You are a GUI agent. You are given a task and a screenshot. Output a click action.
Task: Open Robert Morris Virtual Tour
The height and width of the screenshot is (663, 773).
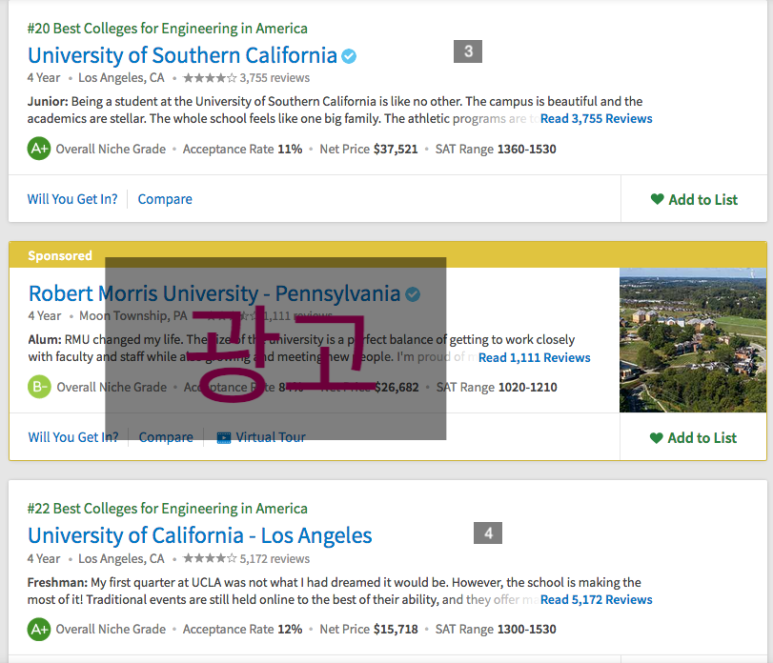pyautogui.click(x=261, y=437)
